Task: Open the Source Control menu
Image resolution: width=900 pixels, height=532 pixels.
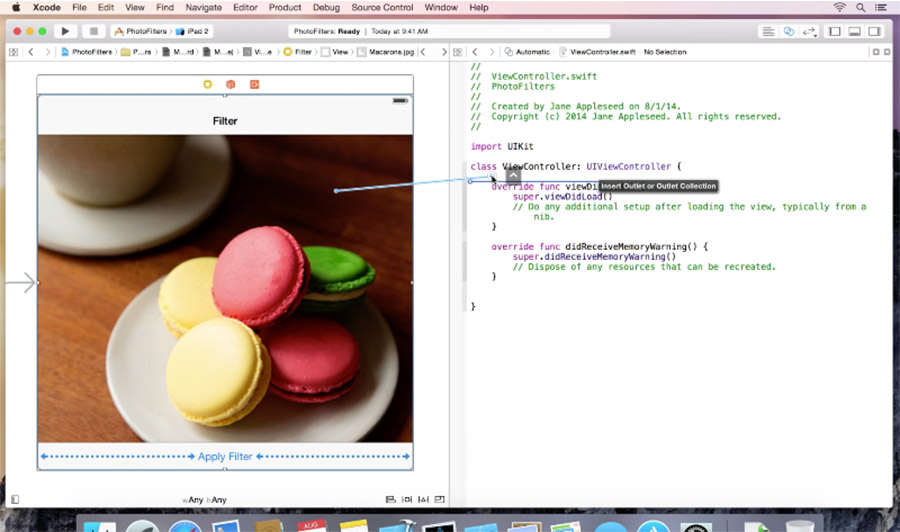Action: (382, 7)
